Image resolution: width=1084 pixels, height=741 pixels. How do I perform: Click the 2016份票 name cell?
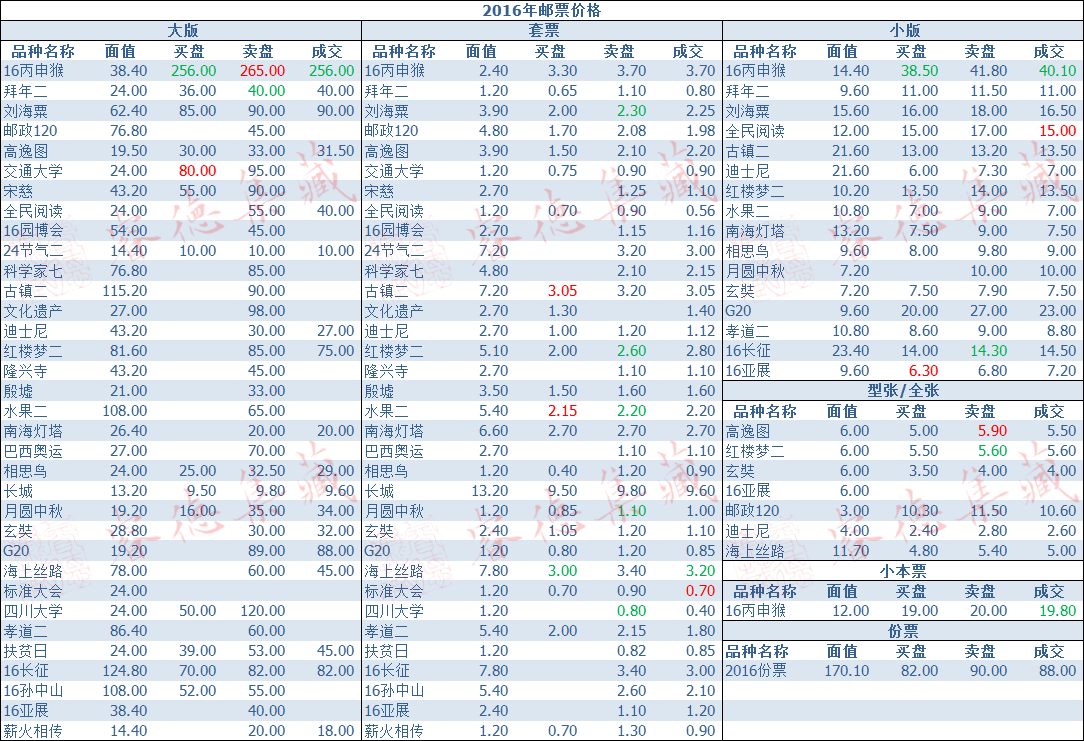[x=756, y=670]
